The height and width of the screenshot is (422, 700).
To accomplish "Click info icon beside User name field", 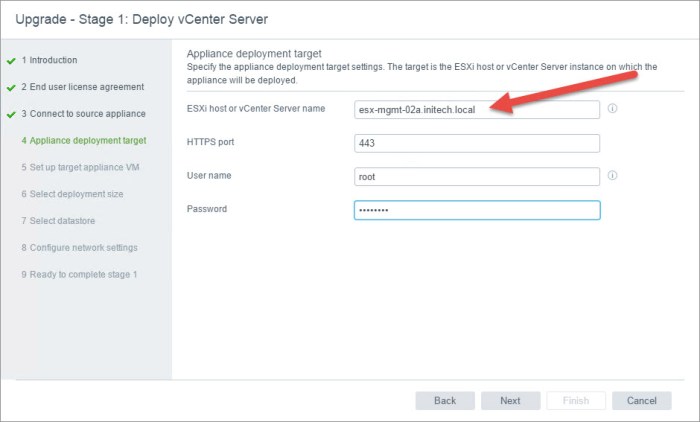I will click(x=612, y=175).
